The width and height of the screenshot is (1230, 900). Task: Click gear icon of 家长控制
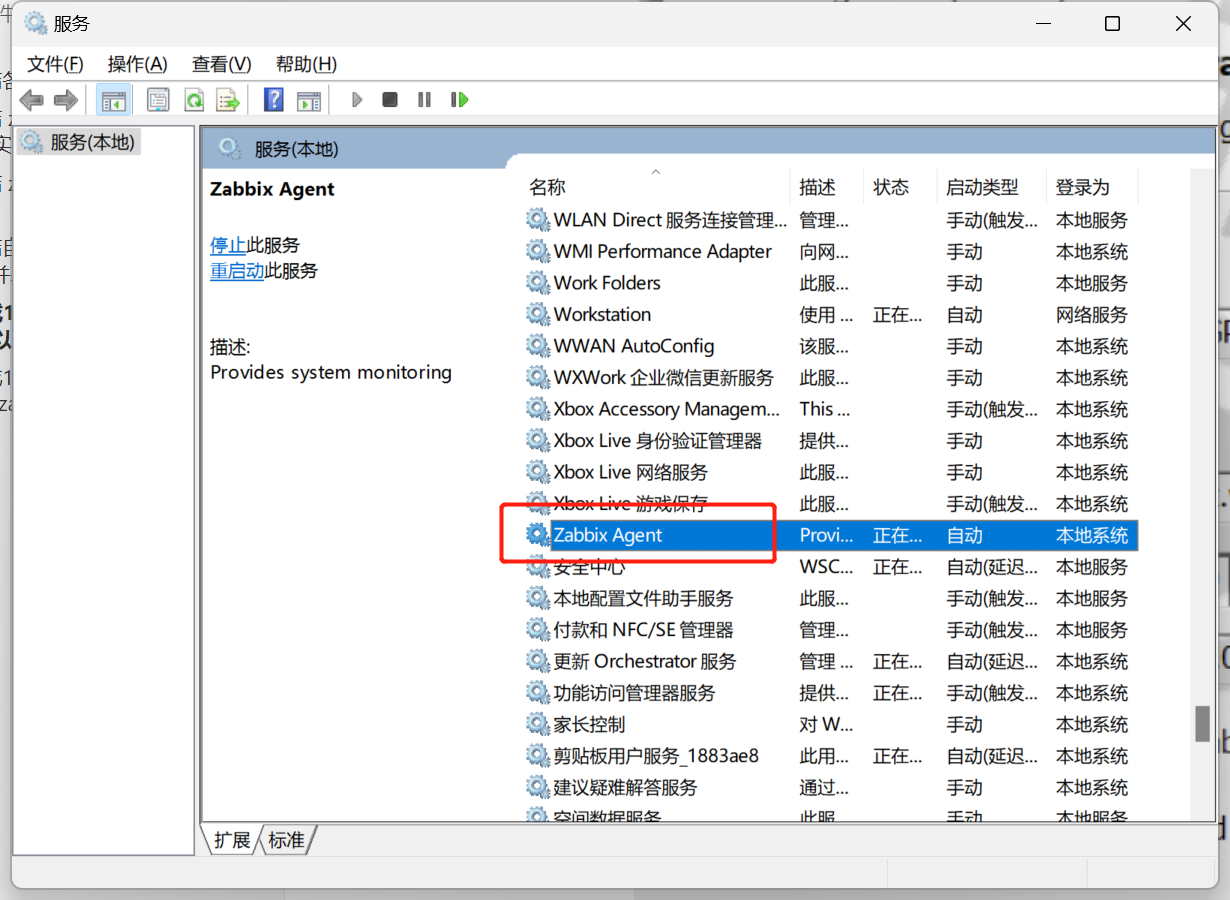pyautogui.click(x=538, y=724)
